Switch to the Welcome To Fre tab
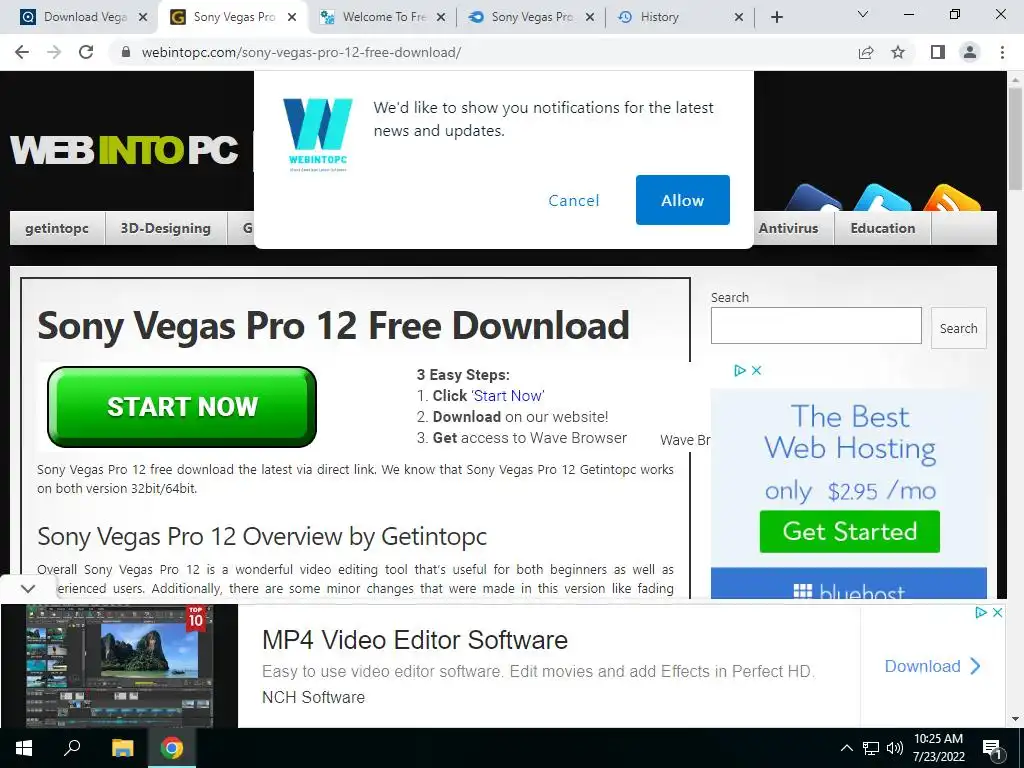This screenshot has width=1024, height=768. coord(384,17)
